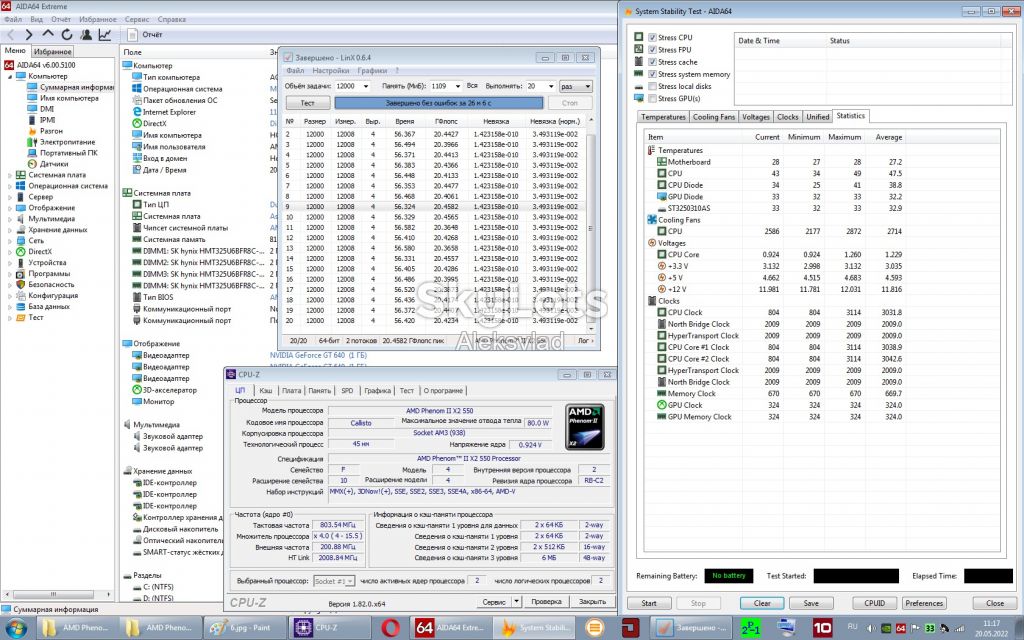
Task: Click the LinX results vertical scrollbar
Action: 591,227
